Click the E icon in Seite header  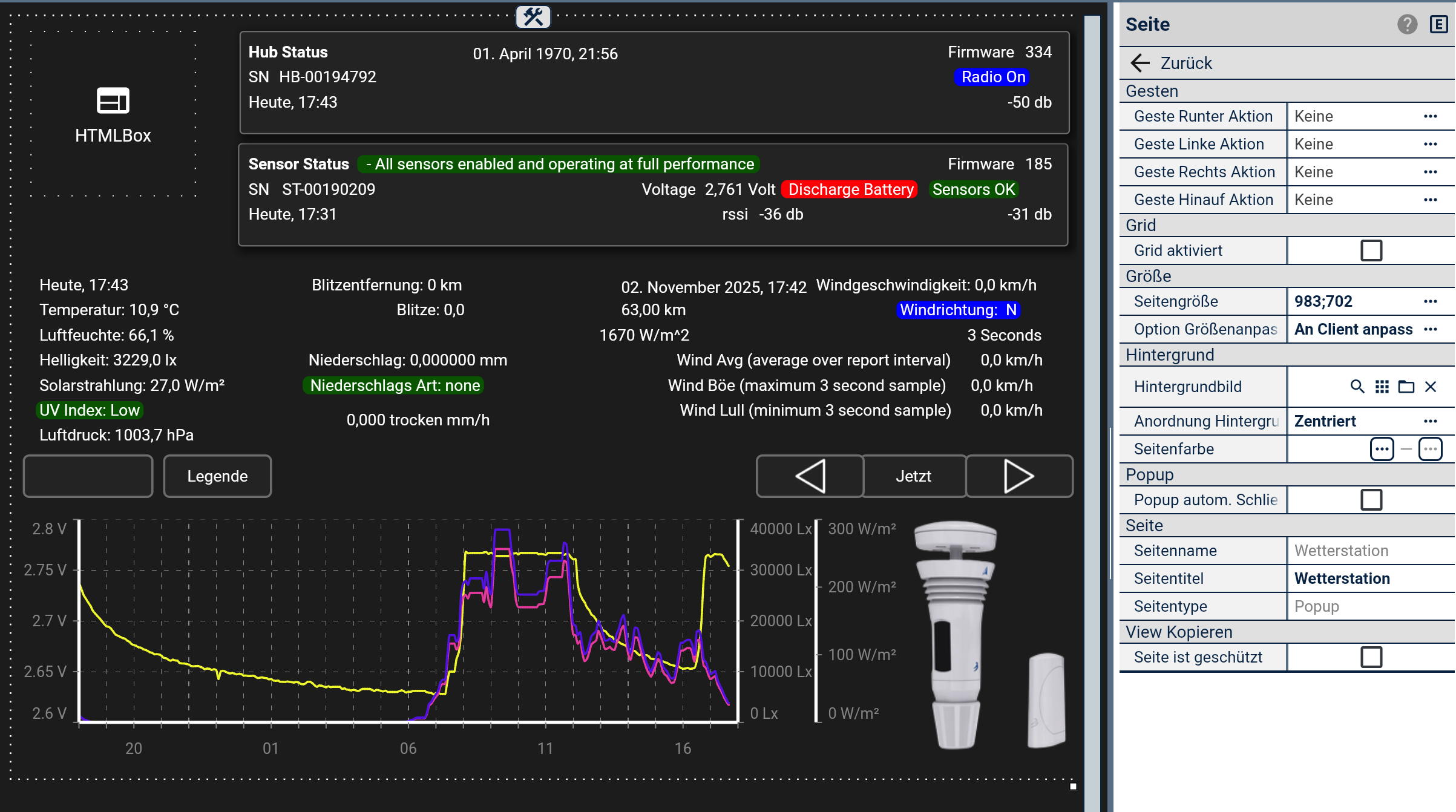click(x=1438, y=24)
